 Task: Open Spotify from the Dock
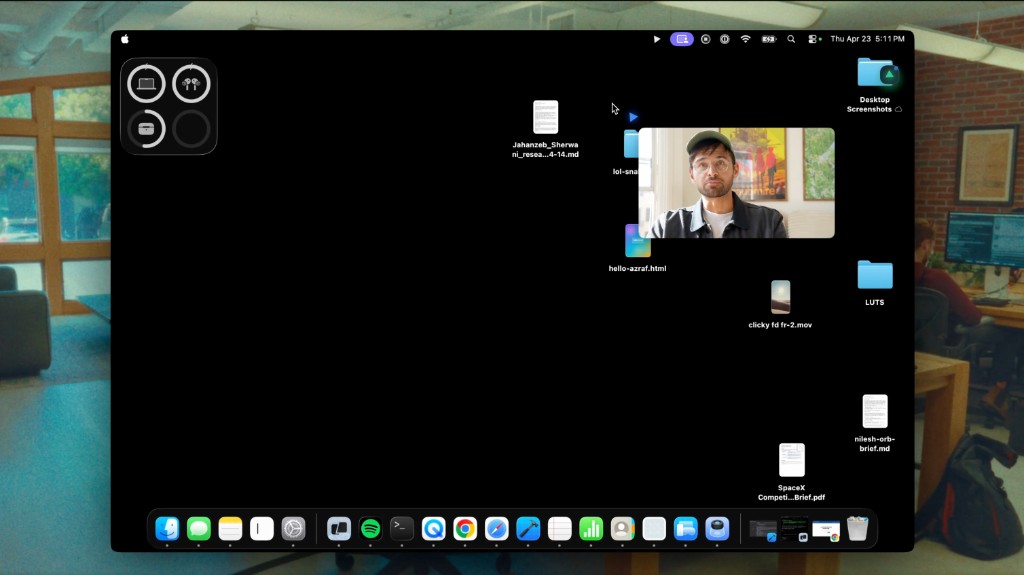(370, 529)
